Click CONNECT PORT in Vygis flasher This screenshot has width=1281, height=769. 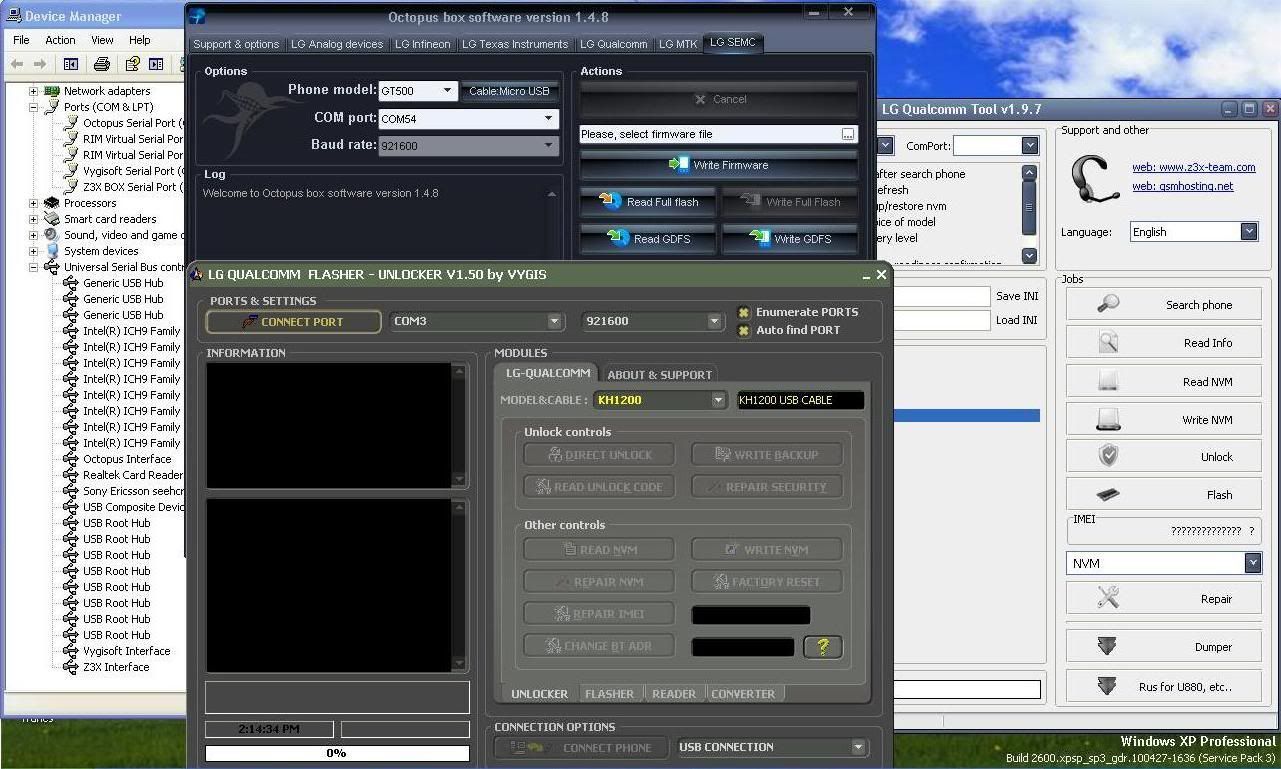[x=293, y=322]
